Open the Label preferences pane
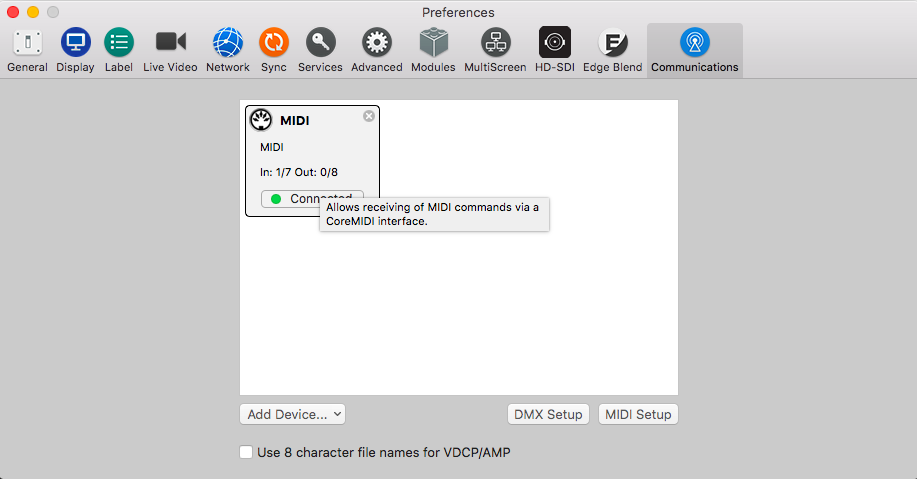Viewport: 917px width, 479px height. point(119,50)
